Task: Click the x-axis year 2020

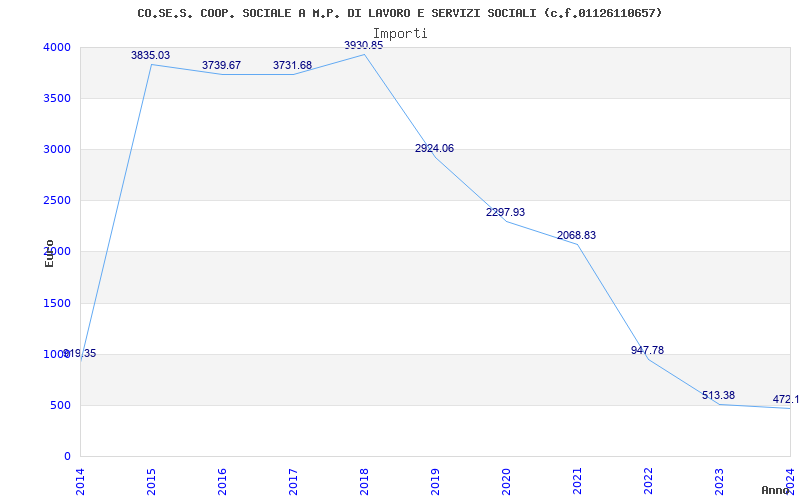Action: point(506,483)
